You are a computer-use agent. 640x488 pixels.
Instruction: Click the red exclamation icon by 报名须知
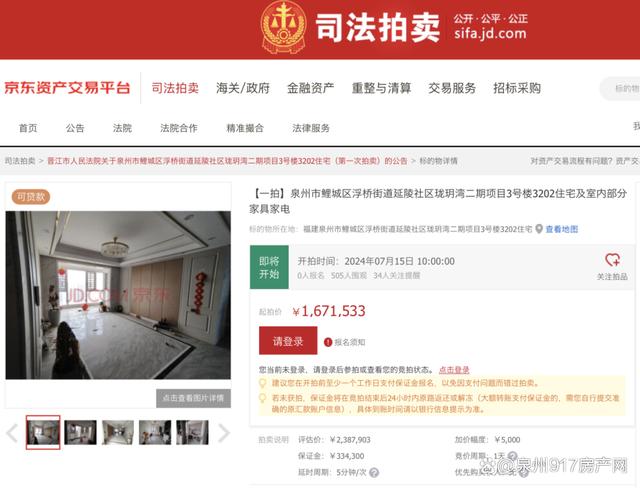[328, 342]
